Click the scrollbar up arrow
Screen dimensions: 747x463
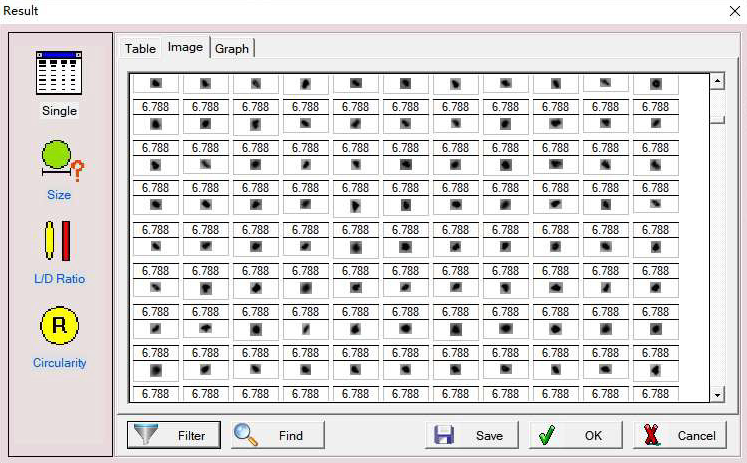717,81
